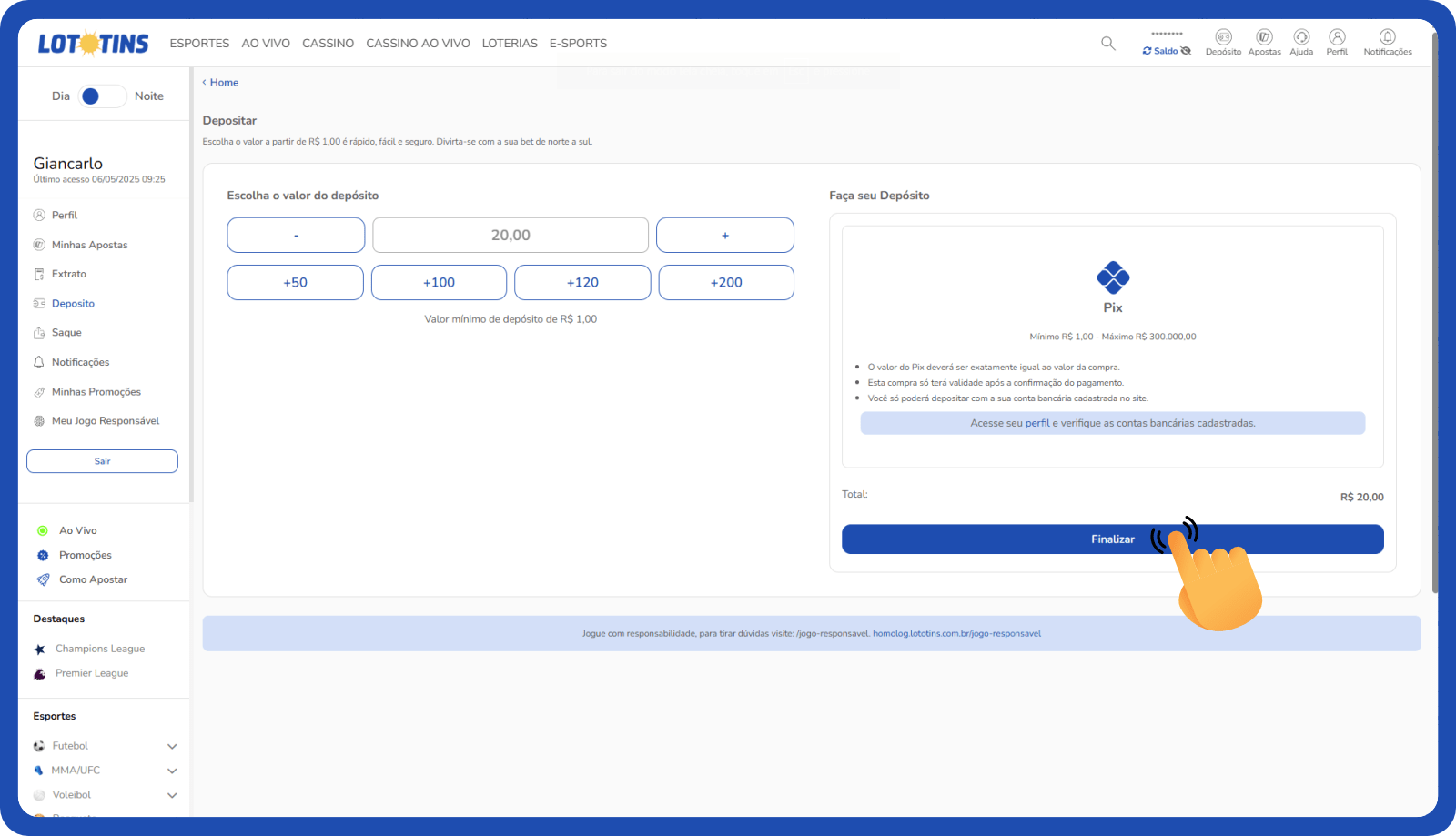Click the page vertical scrollbar
This screenshot has width=1456, height=836.
1435,314
